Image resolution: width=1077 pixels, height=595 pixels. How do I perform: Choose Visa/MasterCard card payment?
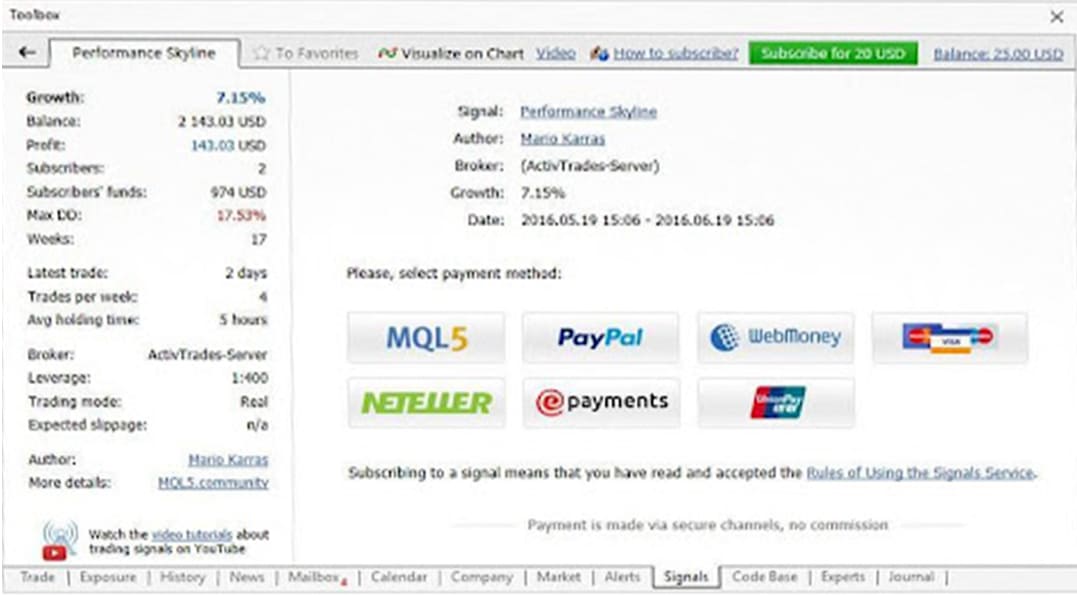point(950,337)
